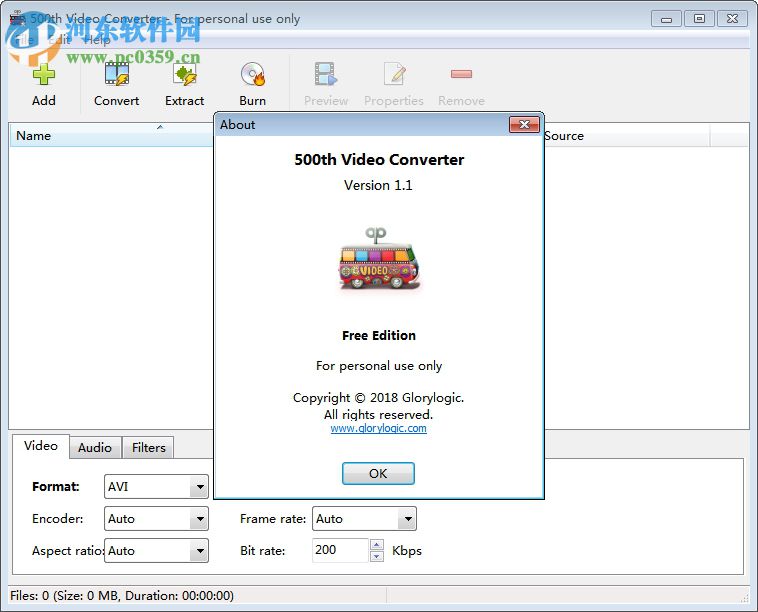Click the Bit rate input field
The width and height of the screenshot is (758, 612).
tap(340, 550)
